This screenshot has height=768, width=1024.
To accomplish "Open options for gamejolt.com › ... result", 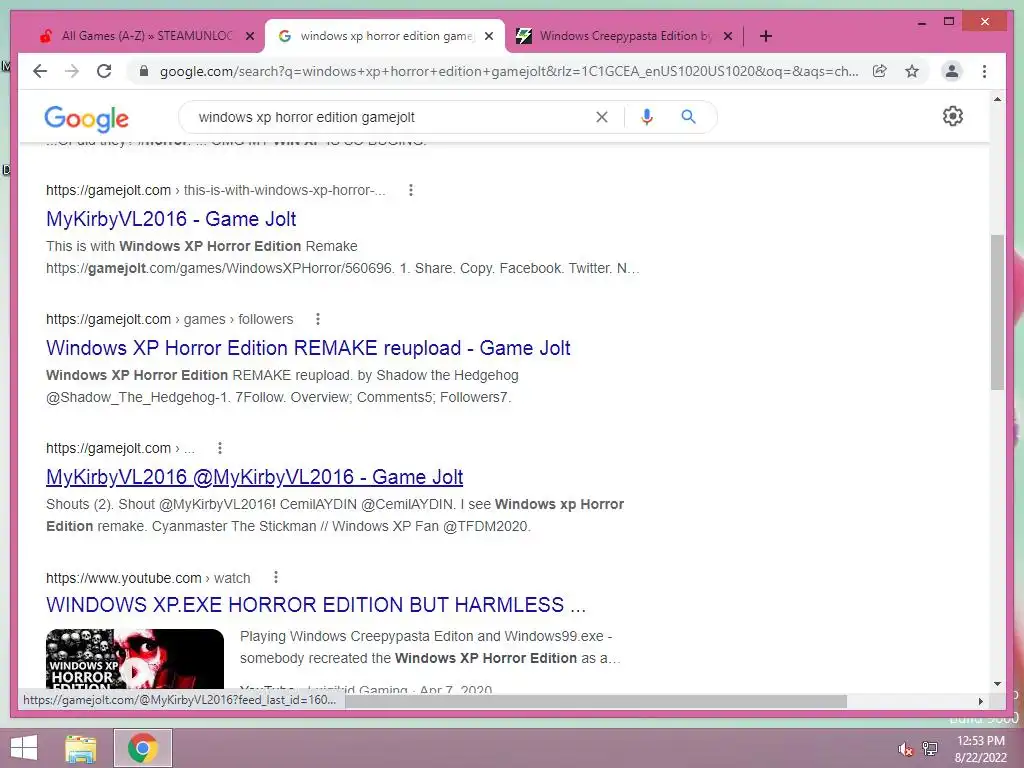I will 220,448.
